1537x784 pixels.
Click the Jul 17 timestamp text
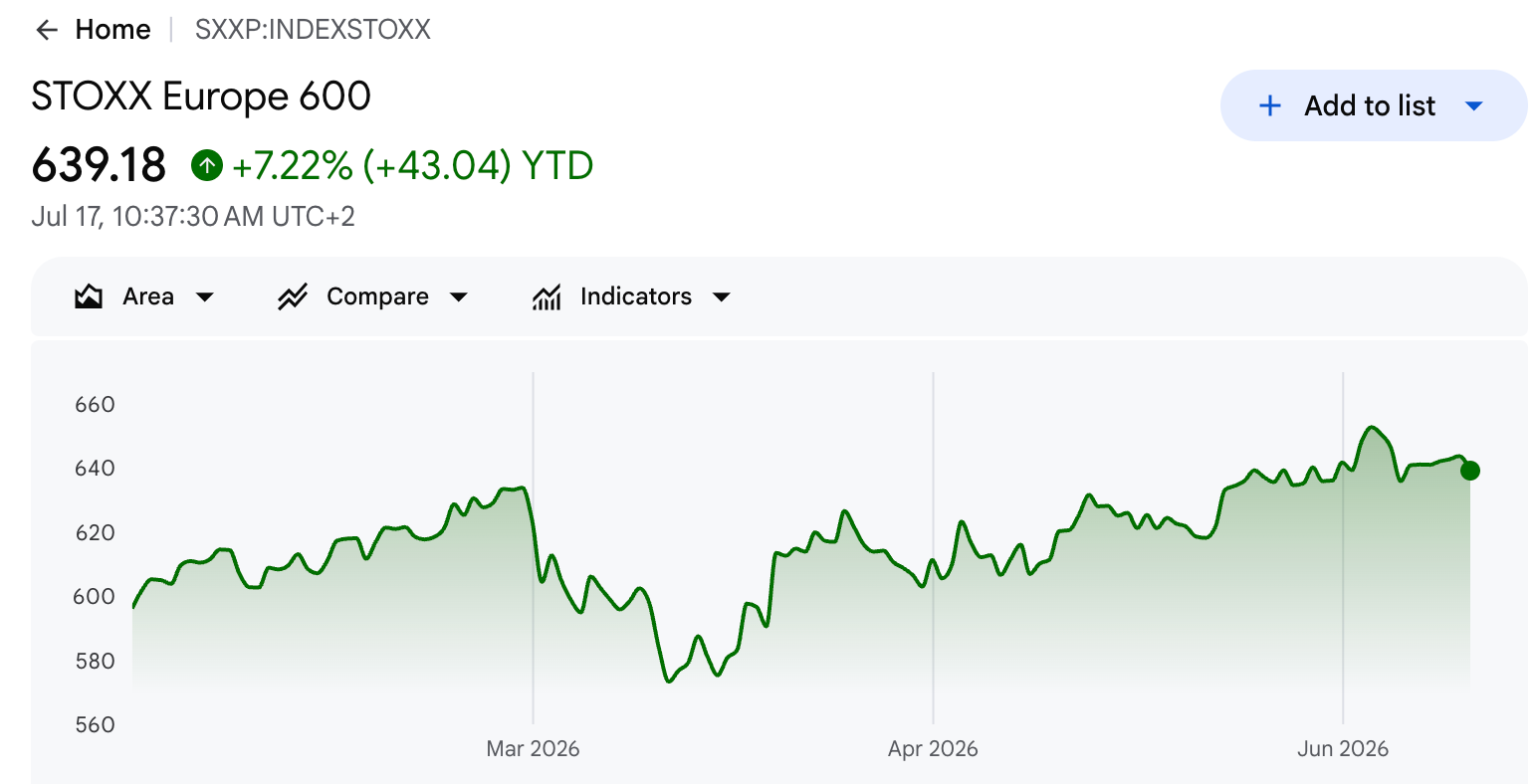click(x=193, y=216)
